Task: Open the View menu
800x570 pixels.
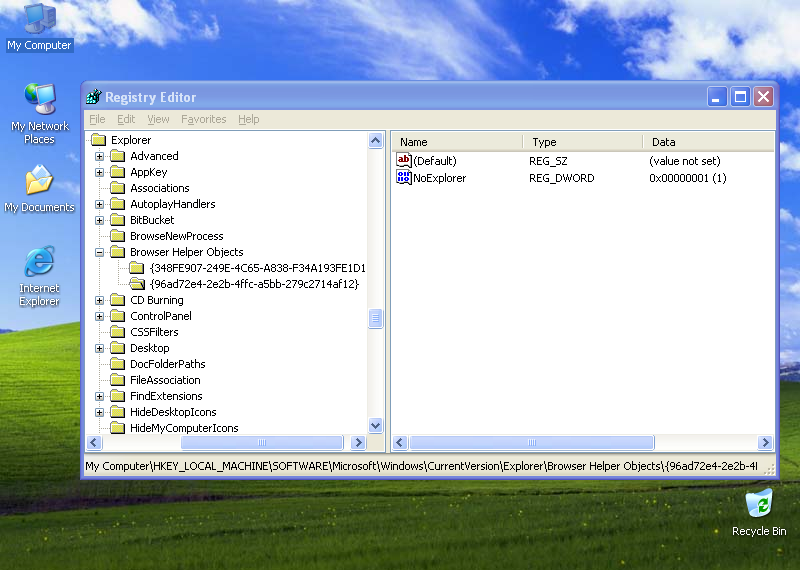Action: click(158, 119)
